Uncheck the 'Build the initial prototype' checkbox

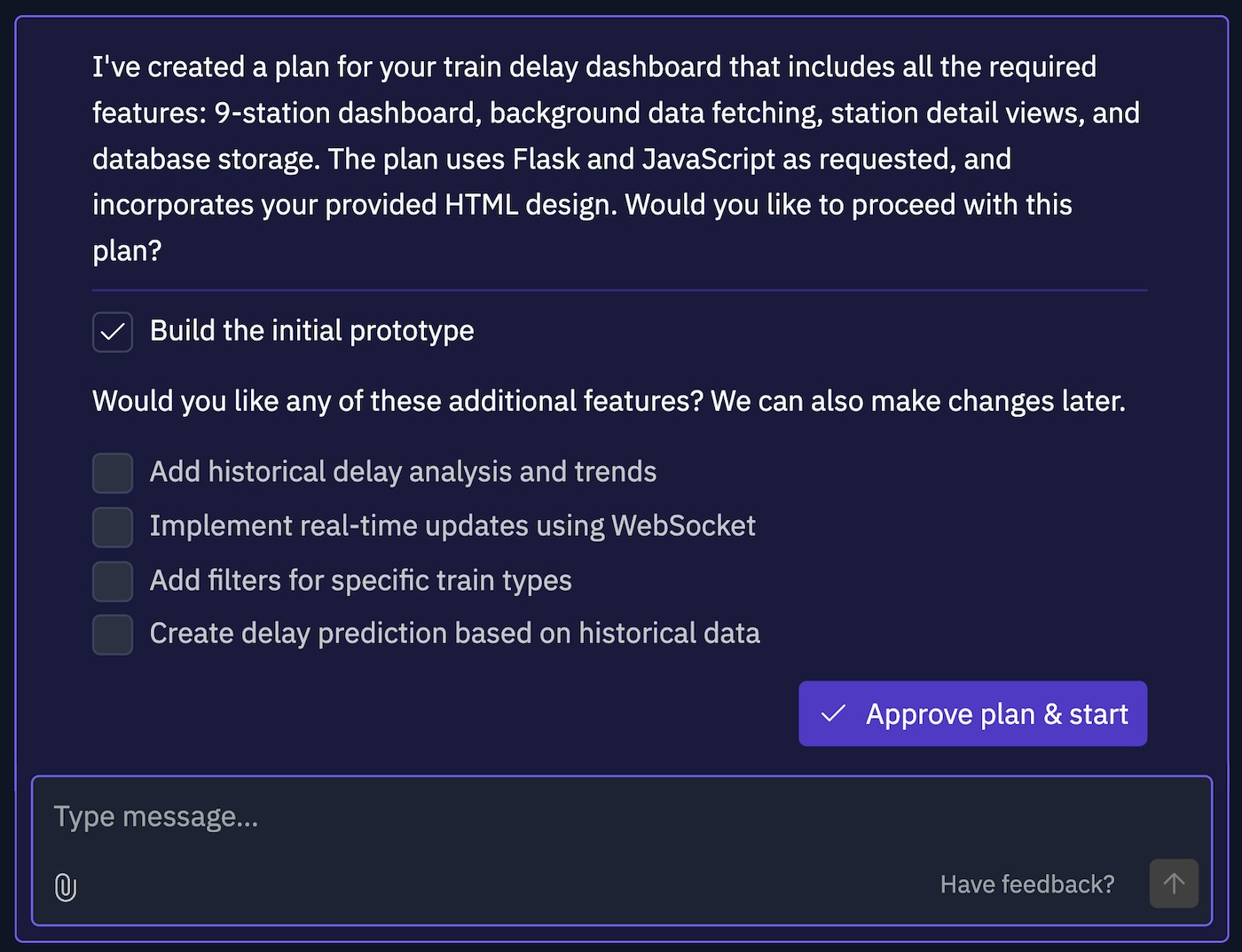point(113,332)
